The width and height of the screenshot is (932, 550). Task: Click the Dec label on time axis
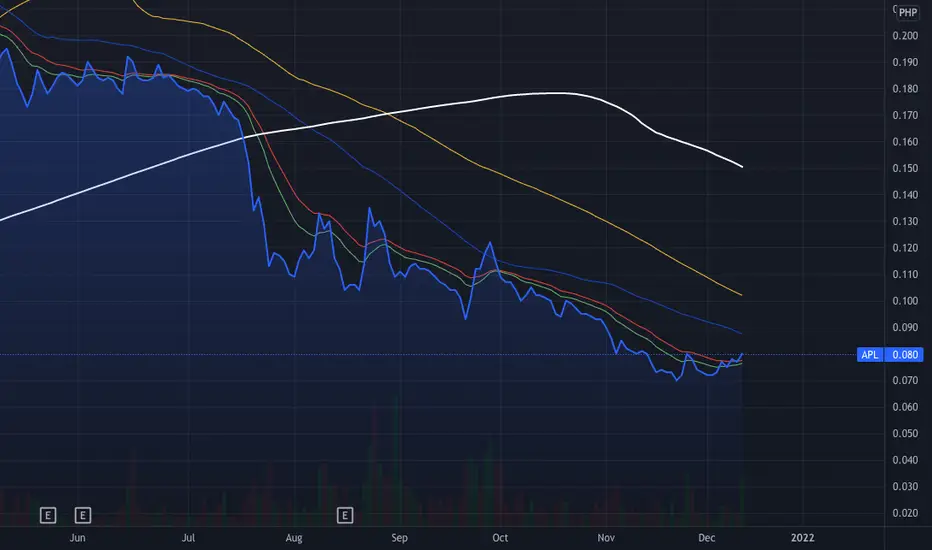point(706,538)
